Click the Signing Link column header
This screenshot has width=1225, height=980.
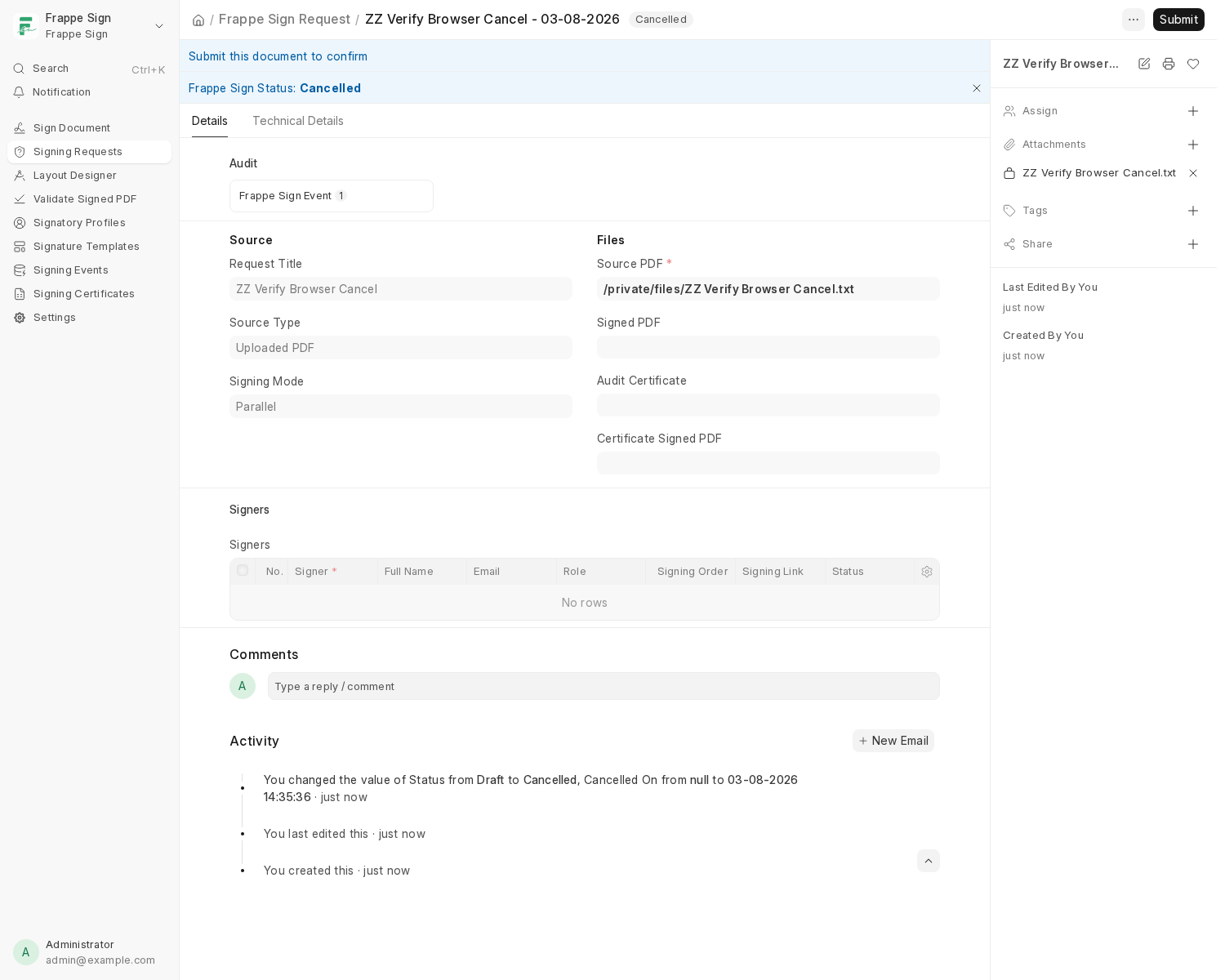point(780,572)
